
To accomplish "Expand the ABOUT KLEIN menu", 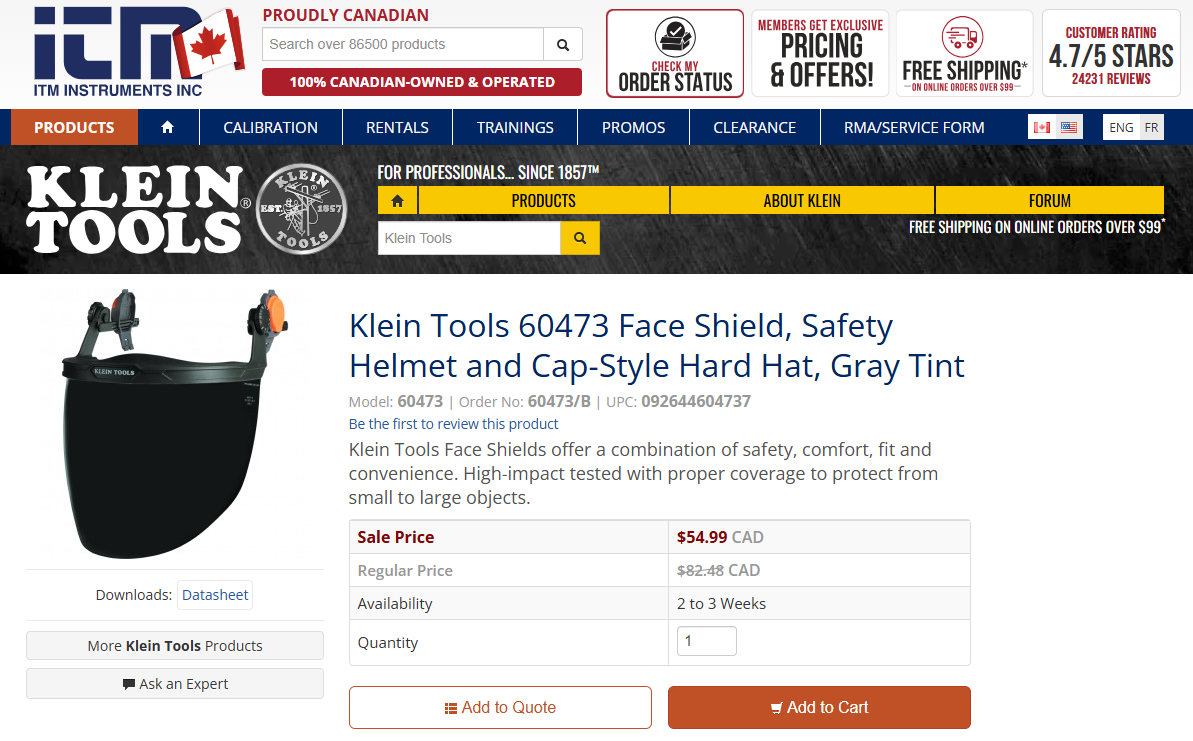I will 801,200.
